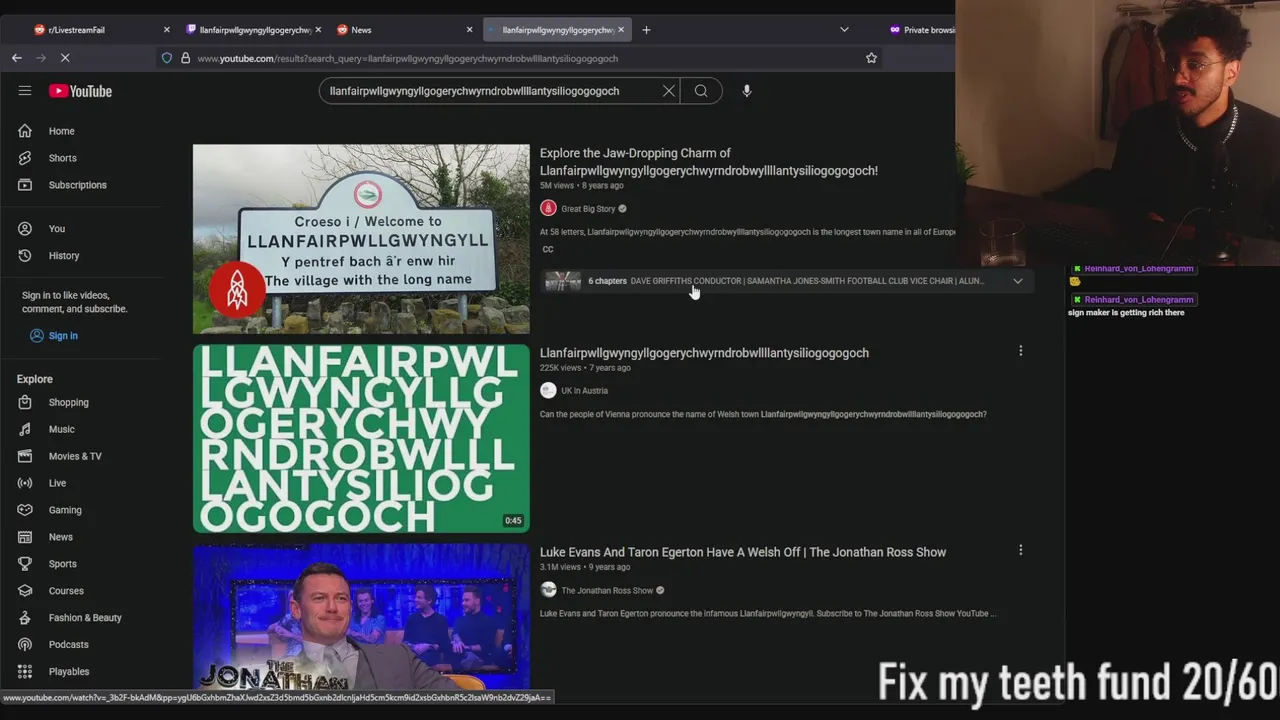Image resolution: width=1280 pixels, height=720 pixels.
Task: Click the browser URL address bar
Action: click(x=520, y=58)
